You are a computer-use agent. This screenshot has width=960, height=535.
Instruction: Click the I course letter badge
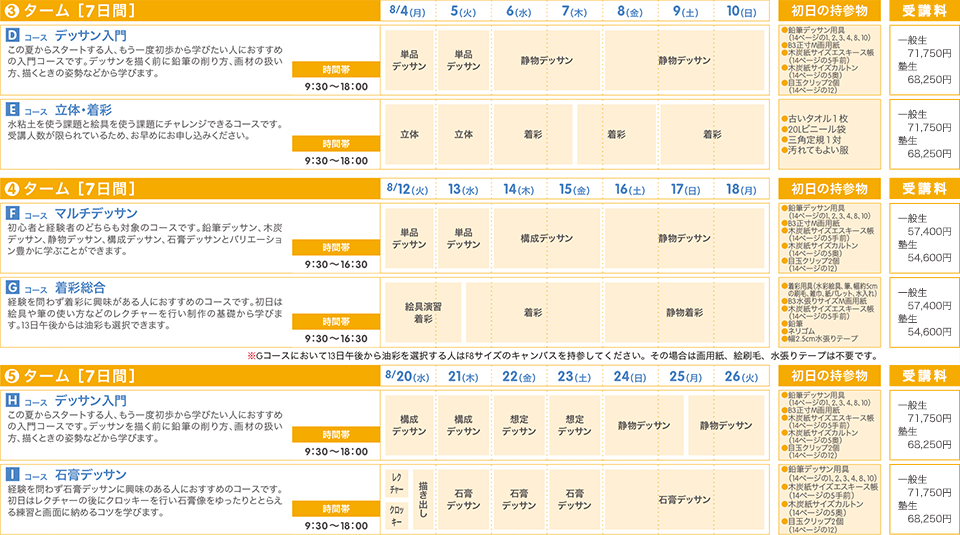13,474
